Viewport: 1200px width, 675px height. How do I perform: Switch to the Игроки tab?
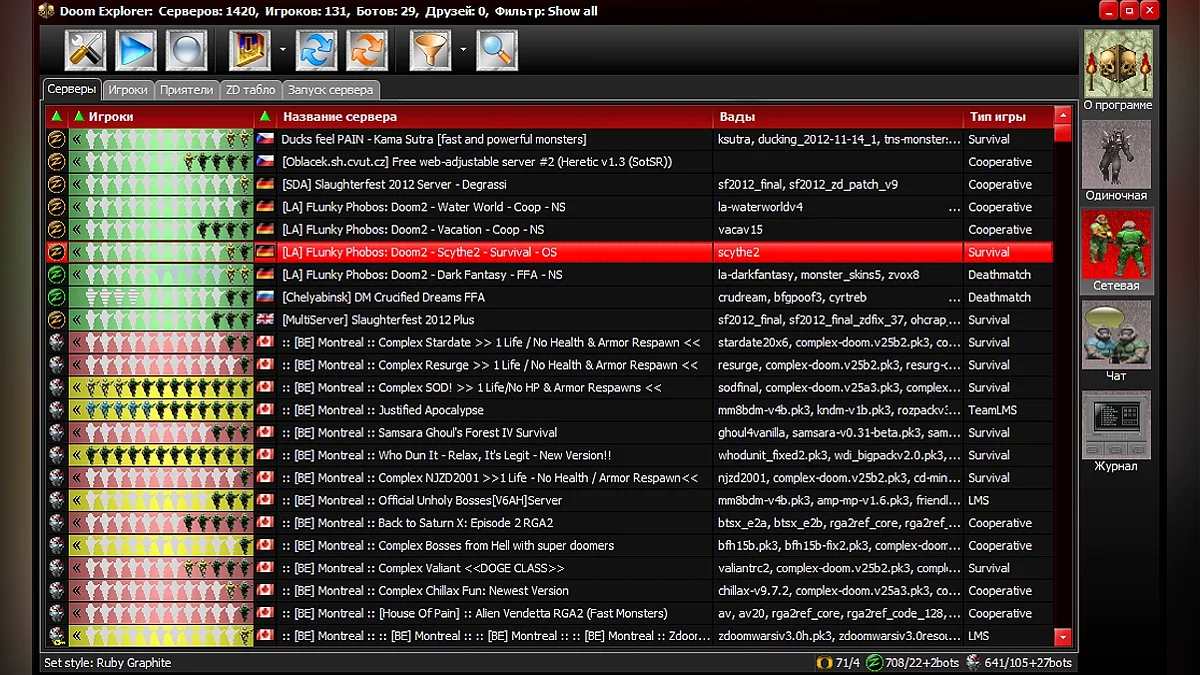[x=128, y=90]
